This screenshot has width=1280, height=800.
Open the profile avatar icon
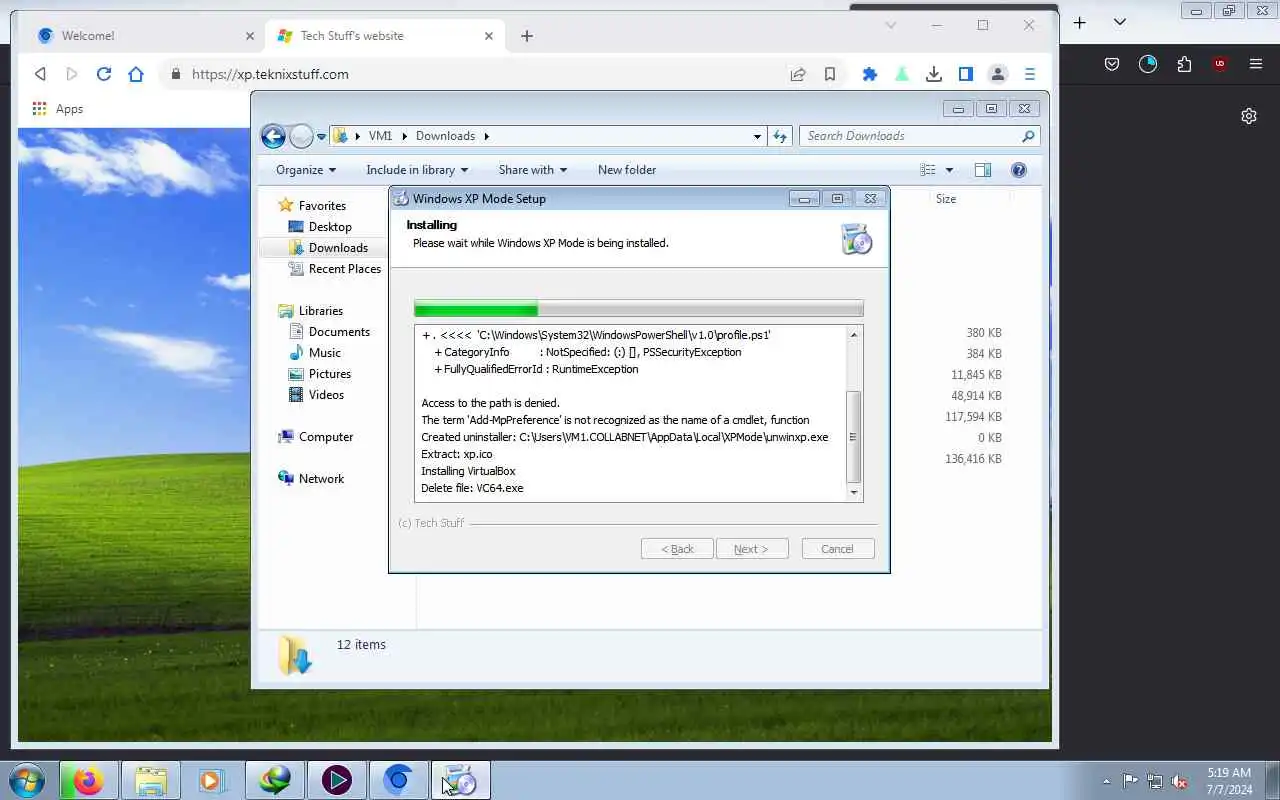tap(998, 74)
